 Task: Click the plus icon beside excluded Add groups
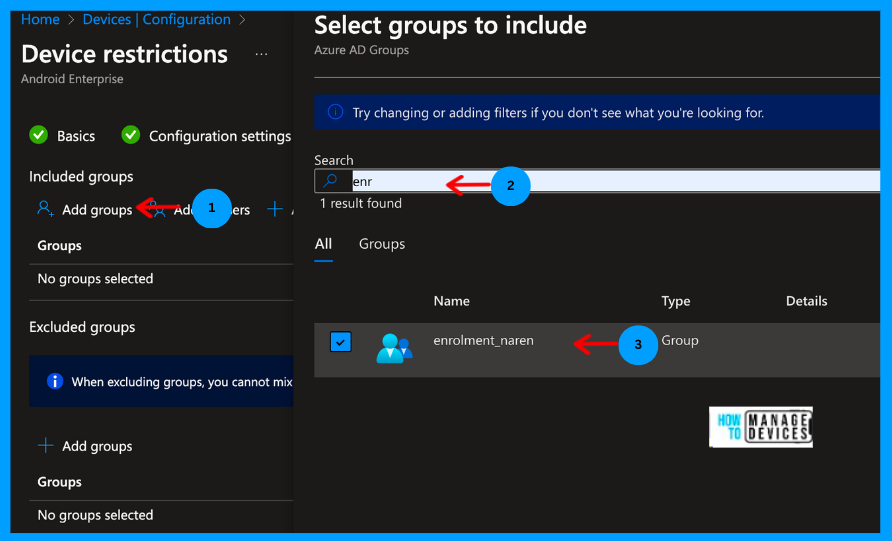coord(46,445)
